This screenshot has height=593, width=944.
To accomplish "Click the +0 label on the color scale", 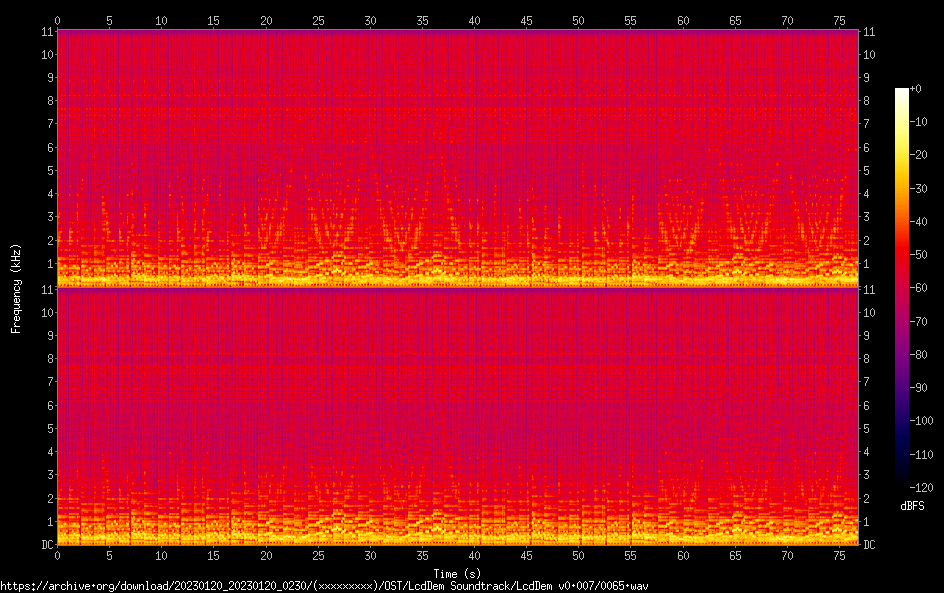I will click(917, 89).
